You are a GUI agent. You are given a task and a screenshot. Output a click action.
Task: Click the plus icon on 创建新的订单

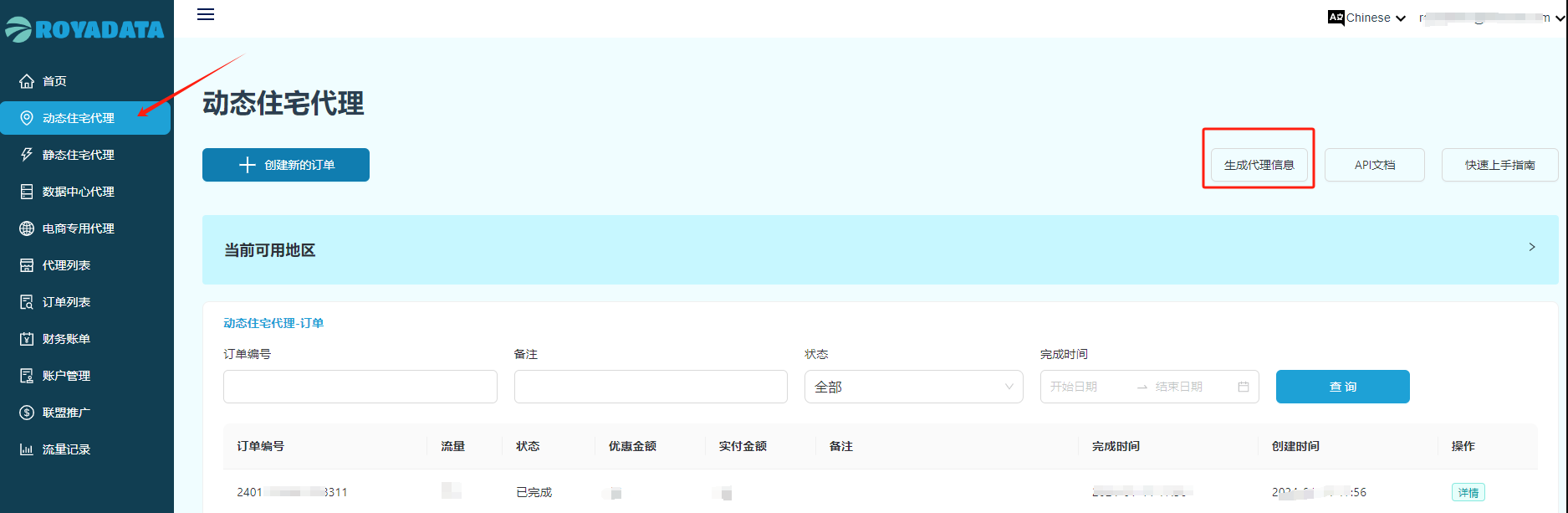point(248,165)
